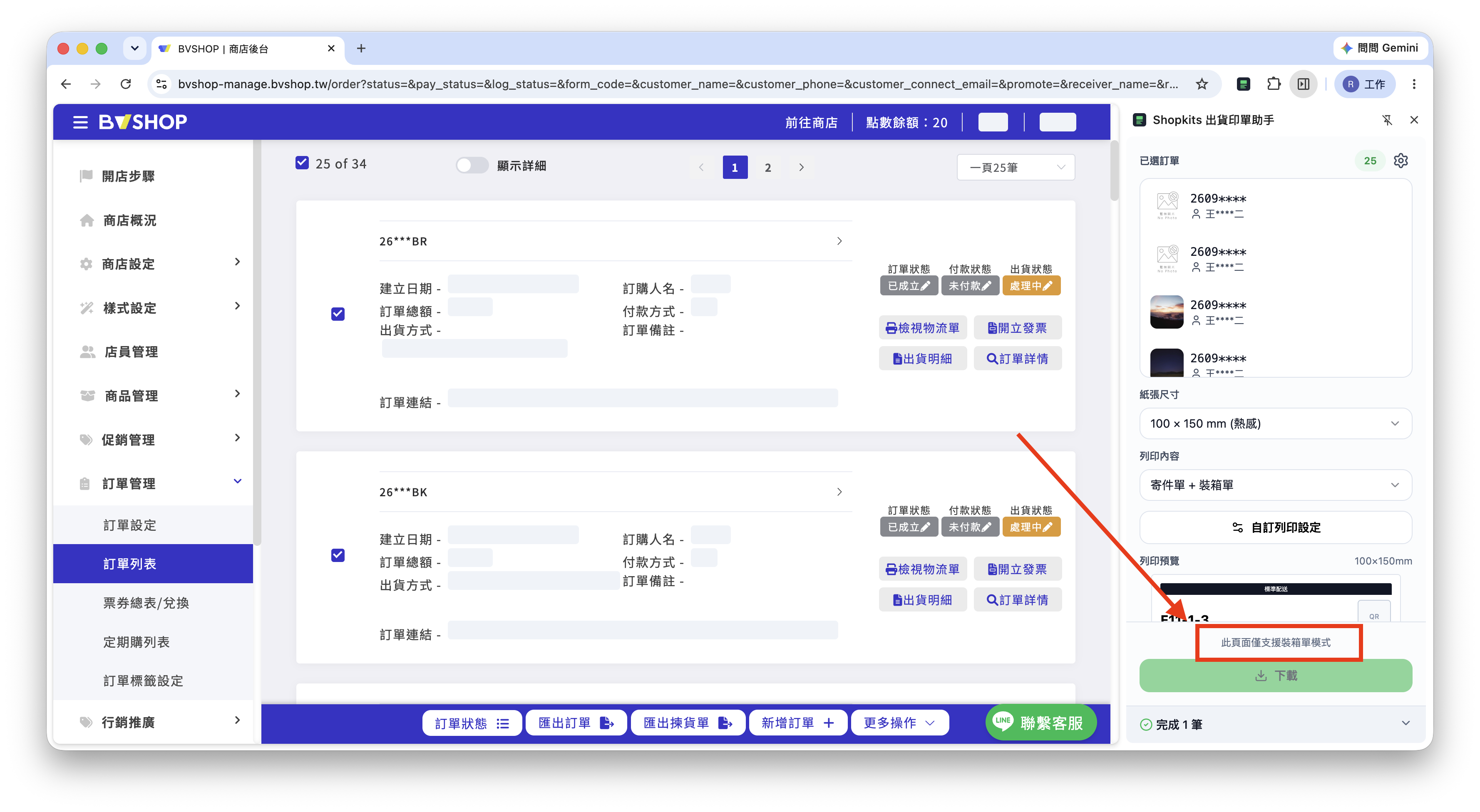Open 訂單標籤設定 submenu item

[154, 681]
